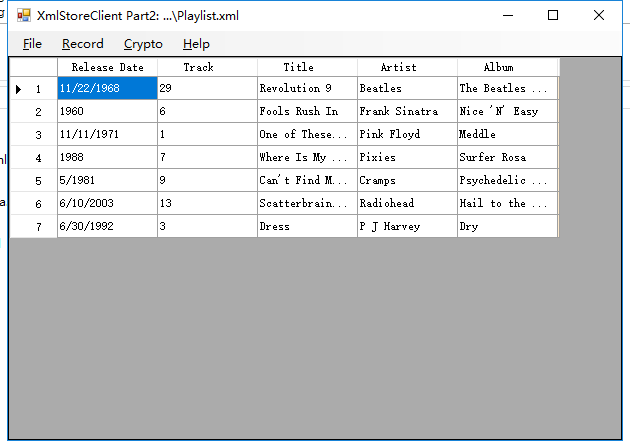Select row header 5
The height and width of the screenshot is (448, 630).
click(x=33, y=180)
